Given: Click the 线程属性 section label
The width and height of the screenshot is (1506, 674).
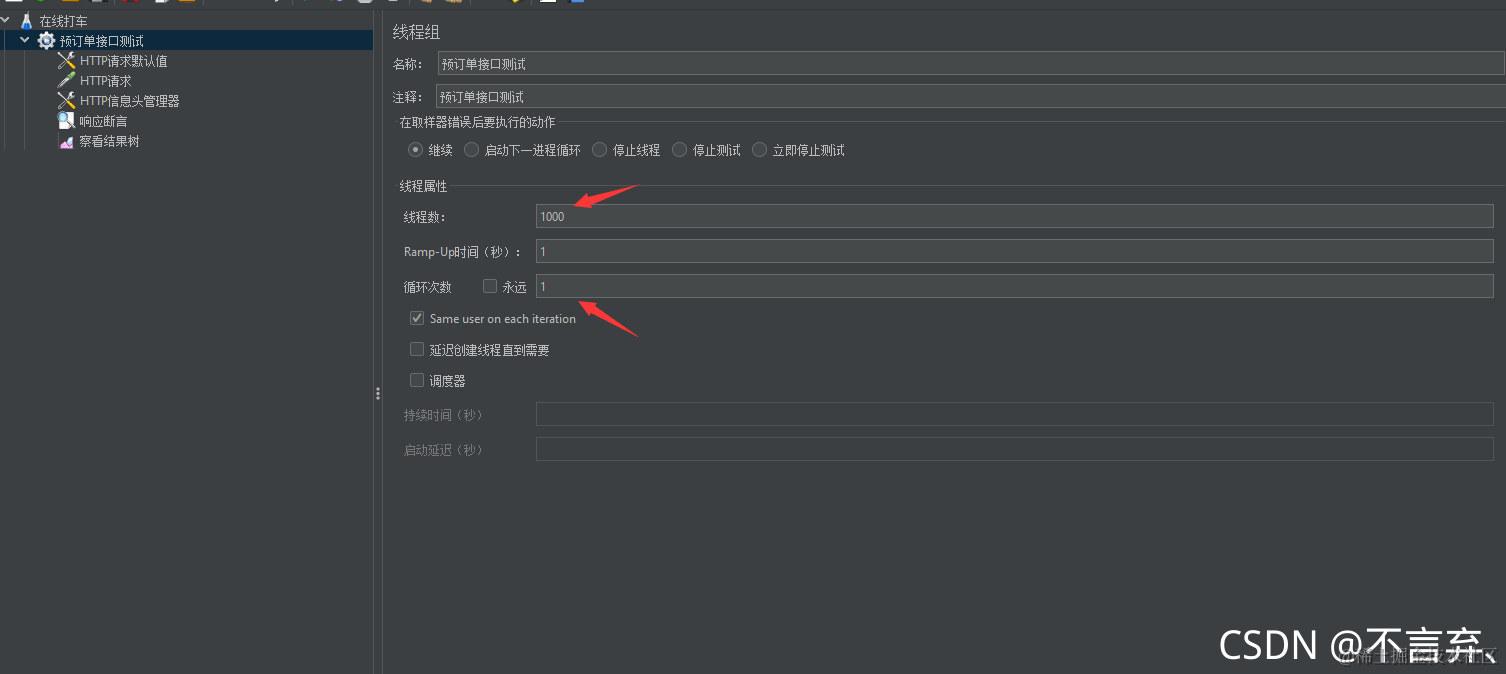Looking at the screenshot, I should point(424,186).
